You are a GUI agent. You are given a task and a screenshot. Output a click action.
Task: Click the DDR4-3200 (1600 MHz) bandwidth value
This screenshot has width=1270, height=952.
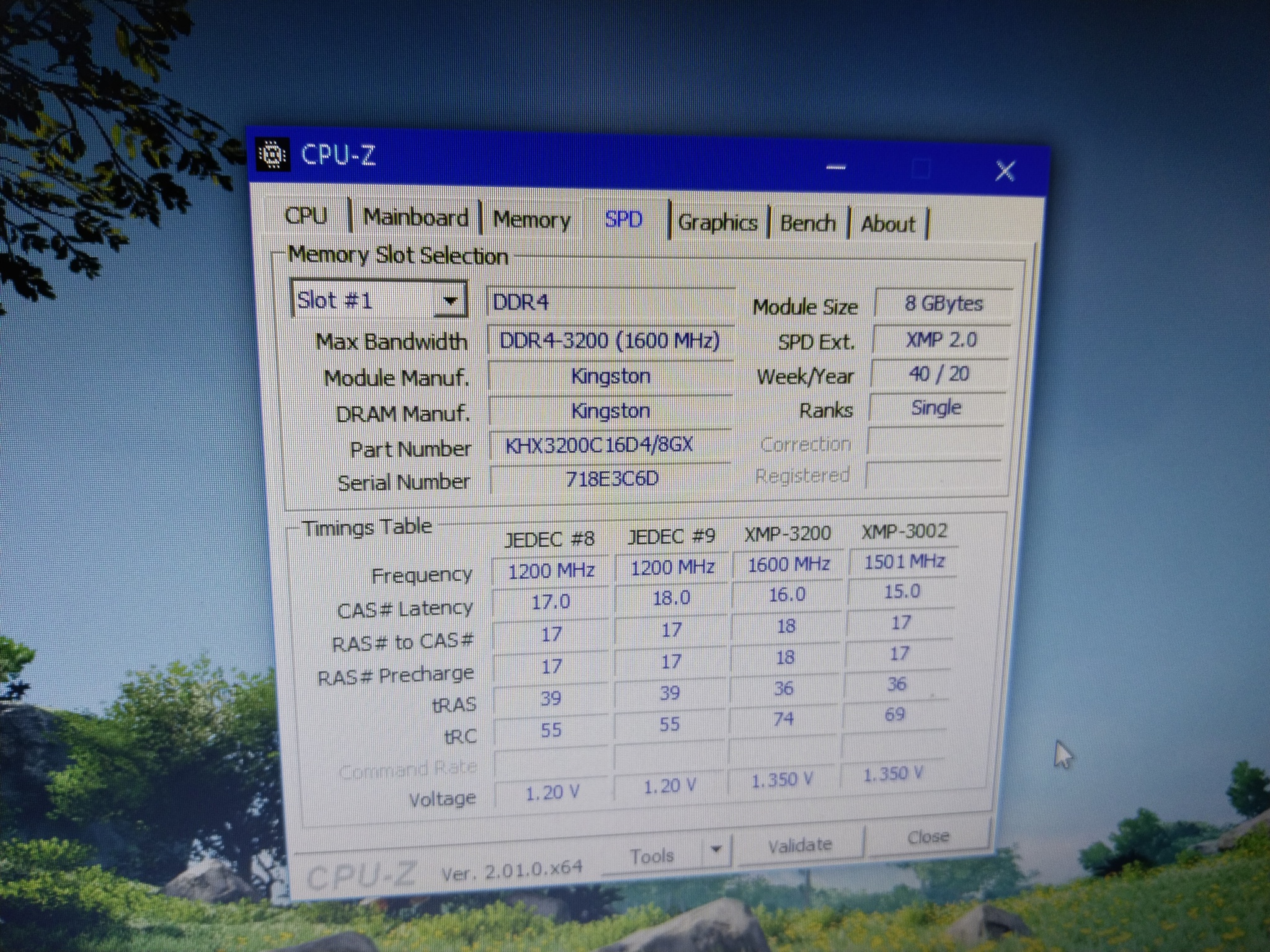[610, 340]
